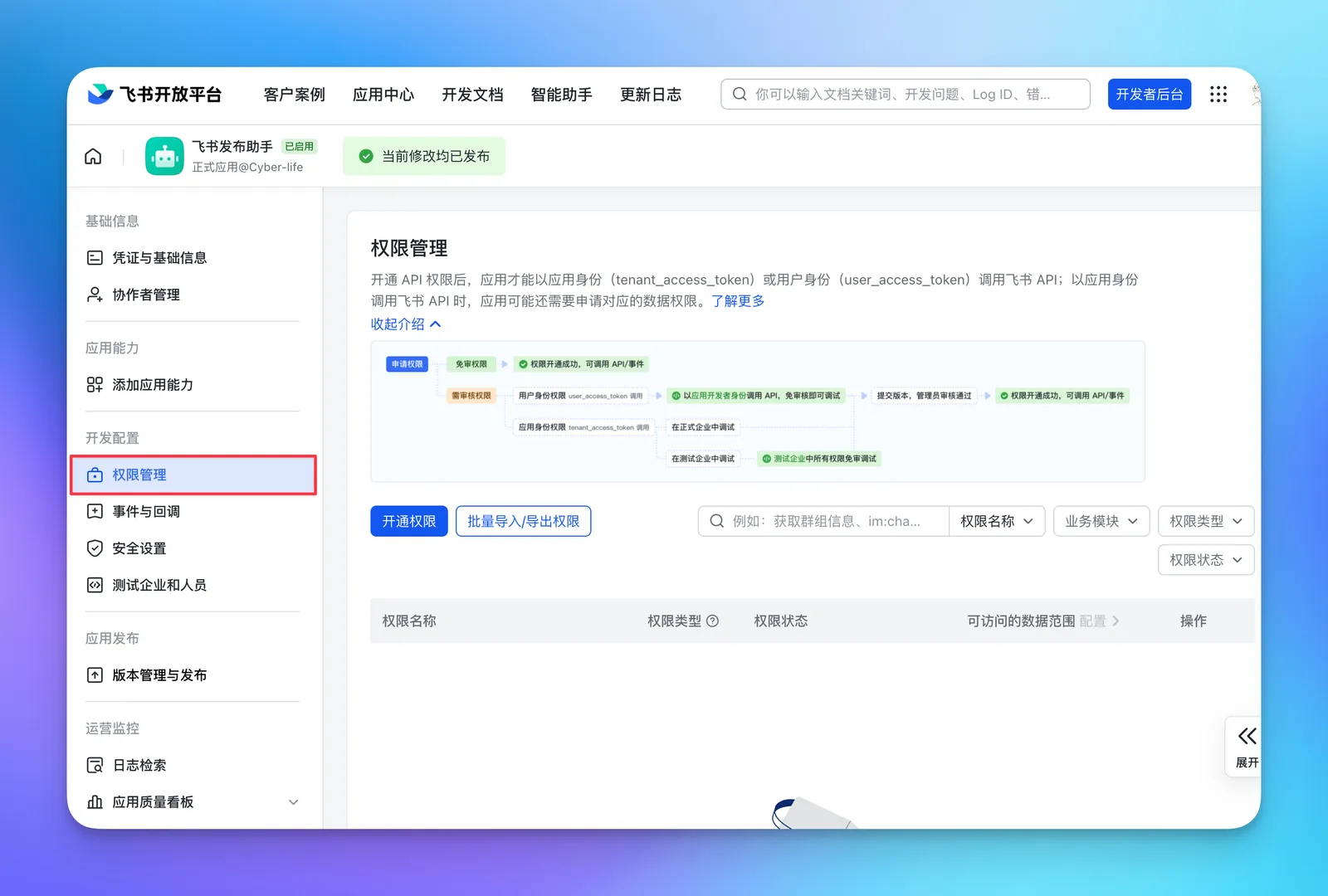Image resolution: width=1328 pixels, height=896 pixels.
Task: Collapse the intro with 收起介绍
Action: point(406,324)
